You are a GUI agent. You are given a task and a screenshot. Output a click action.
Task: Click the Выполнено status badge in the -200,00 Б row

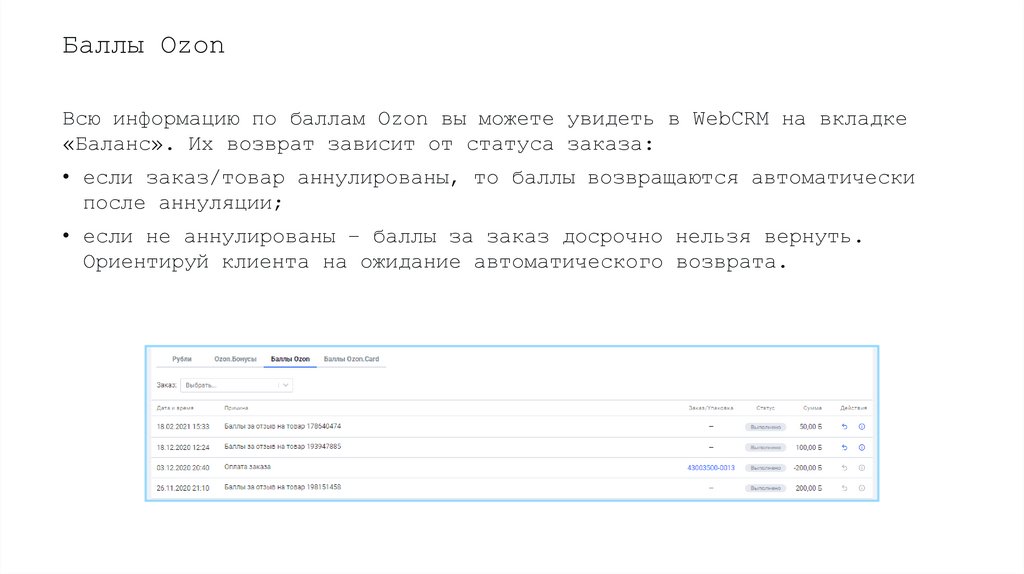[765, 468]
